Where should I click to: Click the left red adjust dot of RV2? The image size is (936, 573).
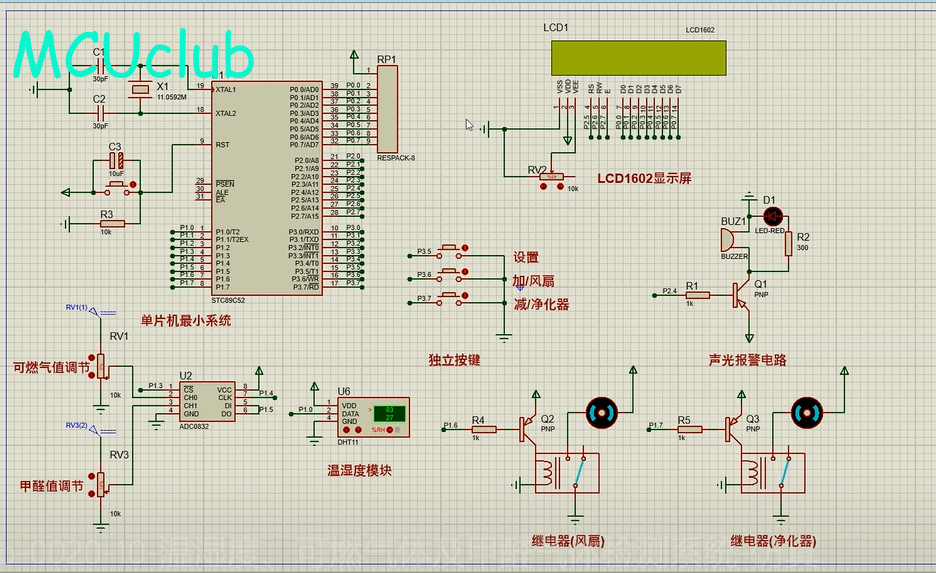[x=543, y=187]
